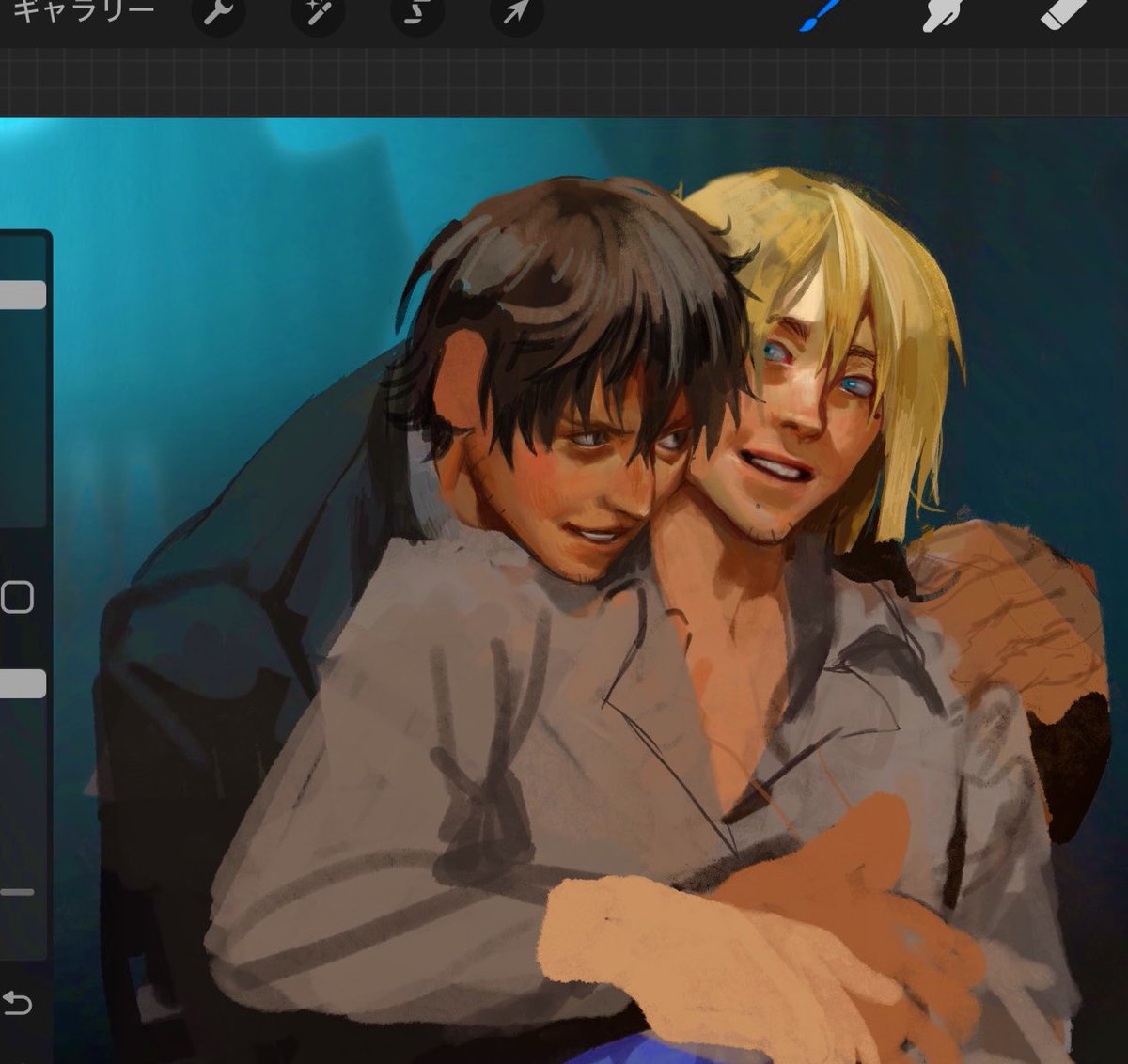Activate the Selection S-shaped tool
This screenshot has height=1064, width=1128.
click(x=417, y=12)
